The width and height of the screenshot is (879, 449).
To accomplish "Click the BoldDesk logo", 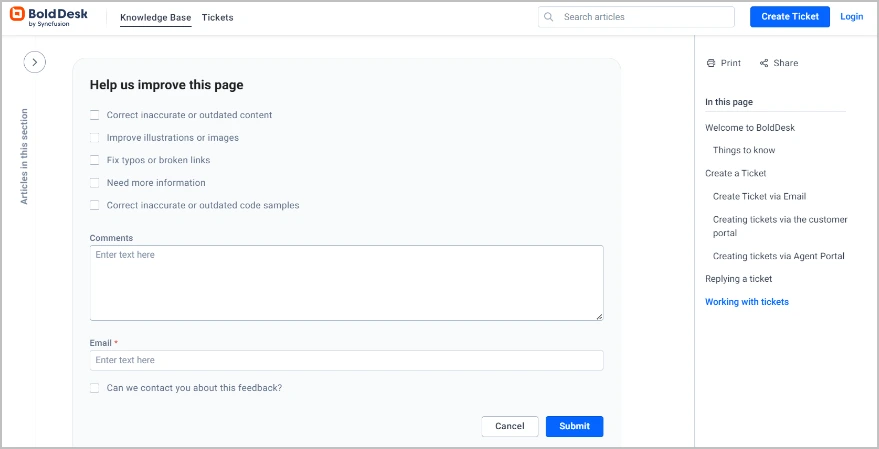I will 49,17.
